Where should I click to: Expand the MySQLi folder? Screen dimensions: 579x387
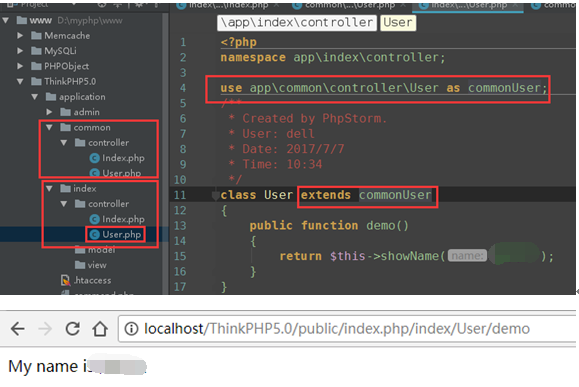click(20, 51)
